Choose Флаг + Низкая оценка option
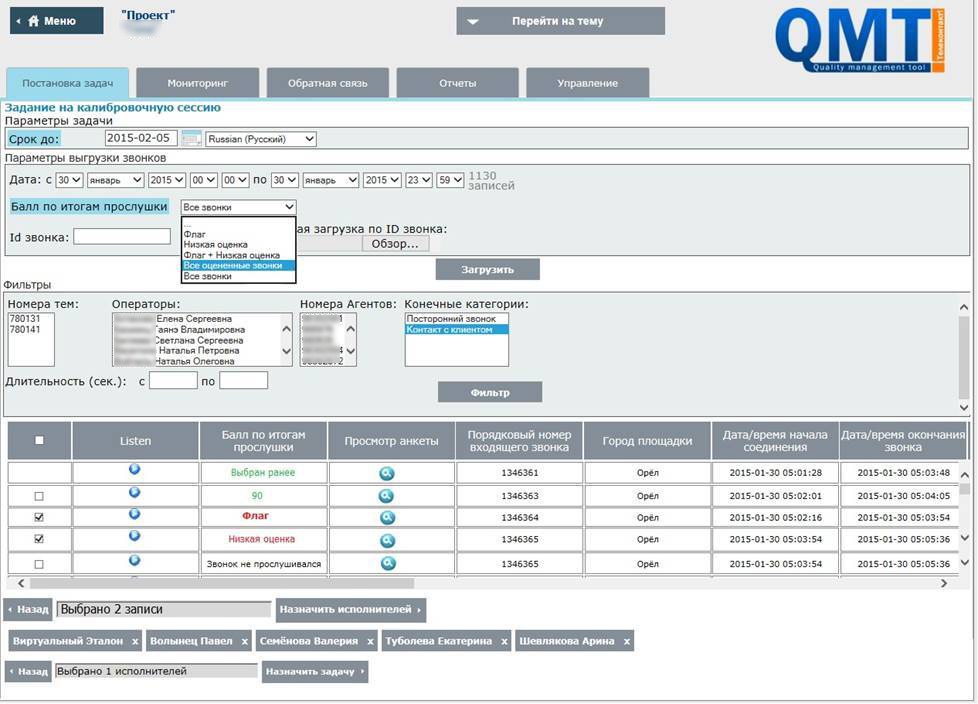978x704 pixels. point(238,255)
